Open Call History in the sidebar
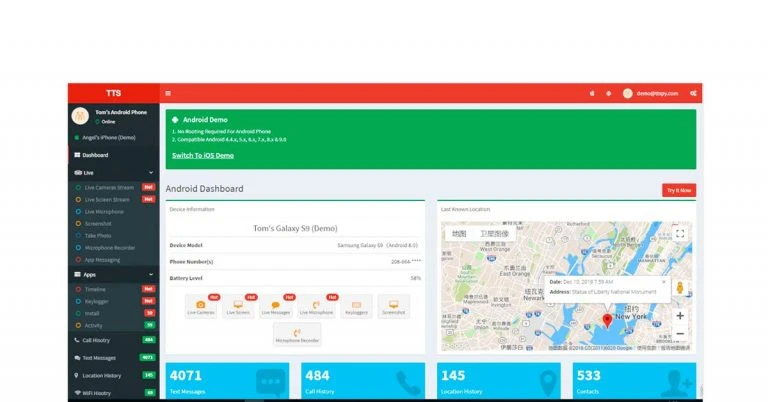The height and width of the screenshot is (402, 768). pos(97,340)
